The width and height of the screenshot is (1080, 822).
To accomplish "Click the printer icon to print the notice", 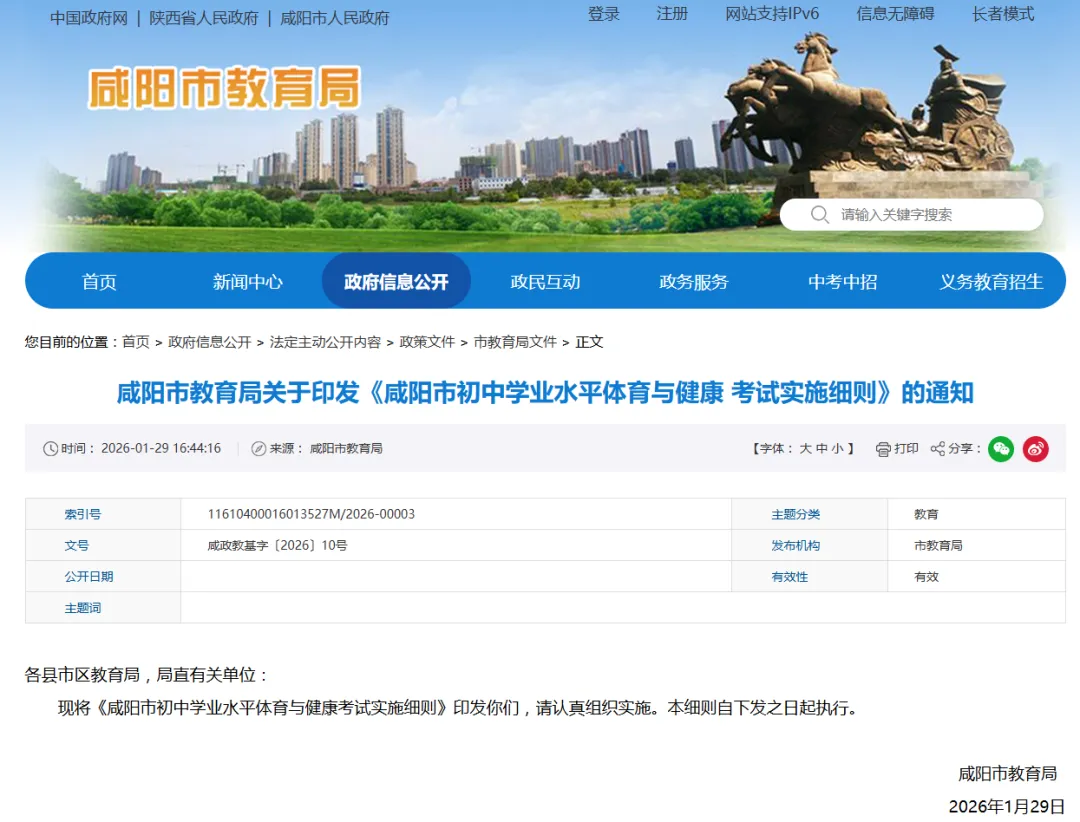I will [881, 449].
